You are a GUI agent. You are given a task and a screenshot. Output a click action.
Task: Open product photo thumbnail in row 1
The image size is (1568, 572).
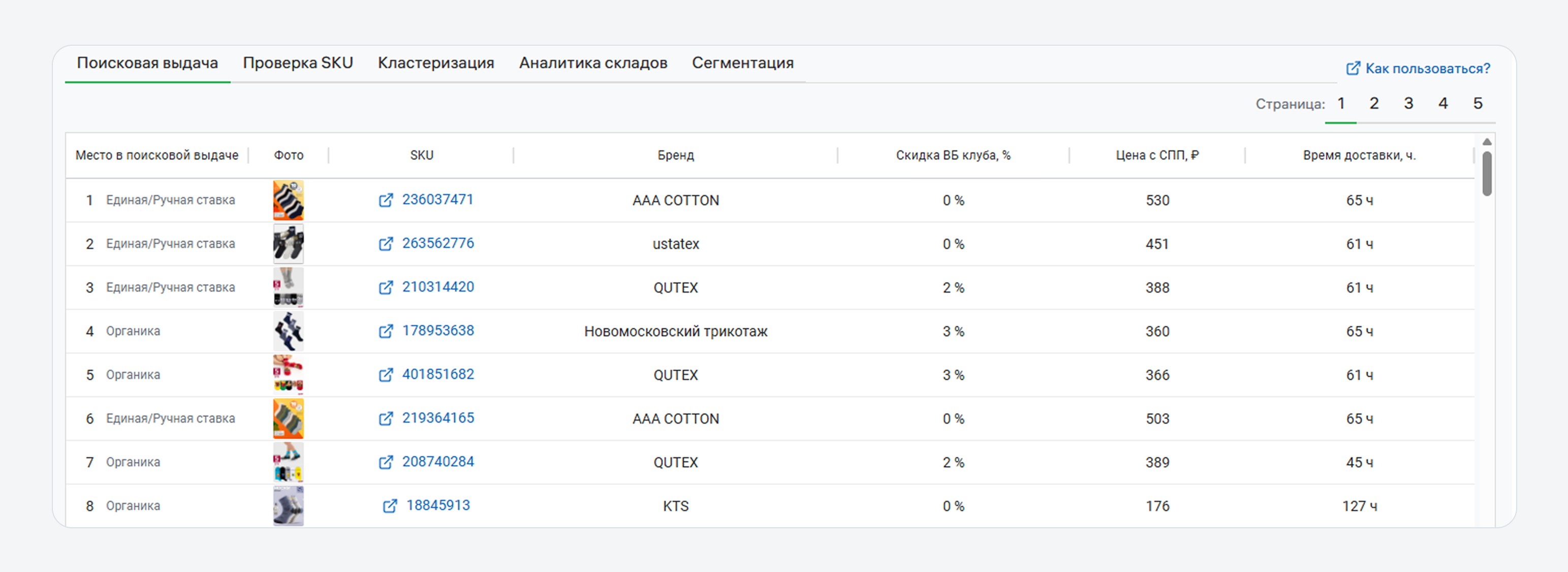click(288, 200)
